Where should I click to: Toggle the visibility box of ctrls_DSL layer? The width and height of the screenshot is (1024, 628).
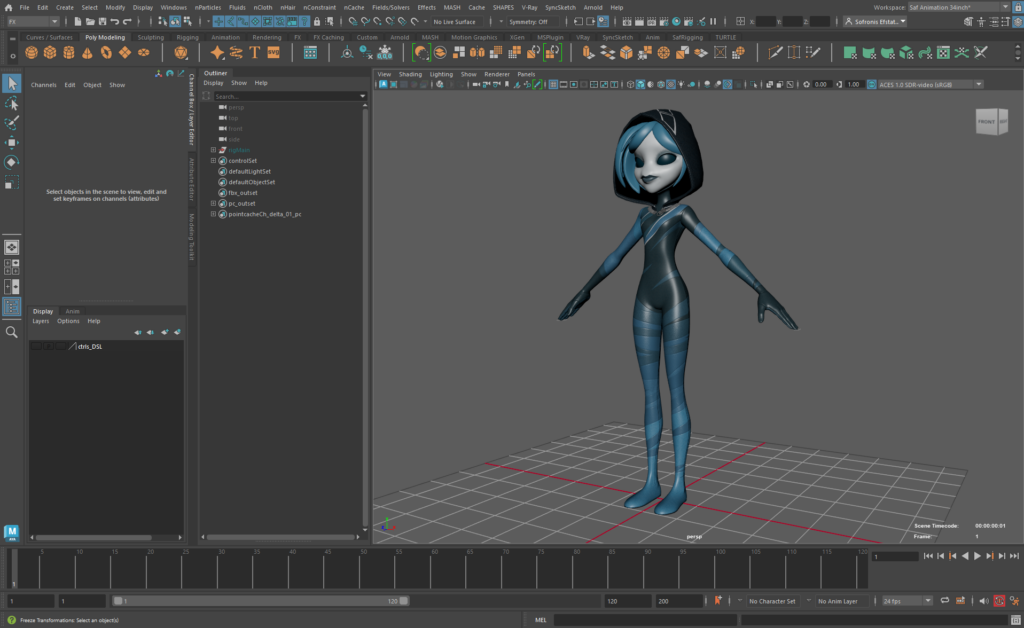pyautogui.click(x=36, y=346)
